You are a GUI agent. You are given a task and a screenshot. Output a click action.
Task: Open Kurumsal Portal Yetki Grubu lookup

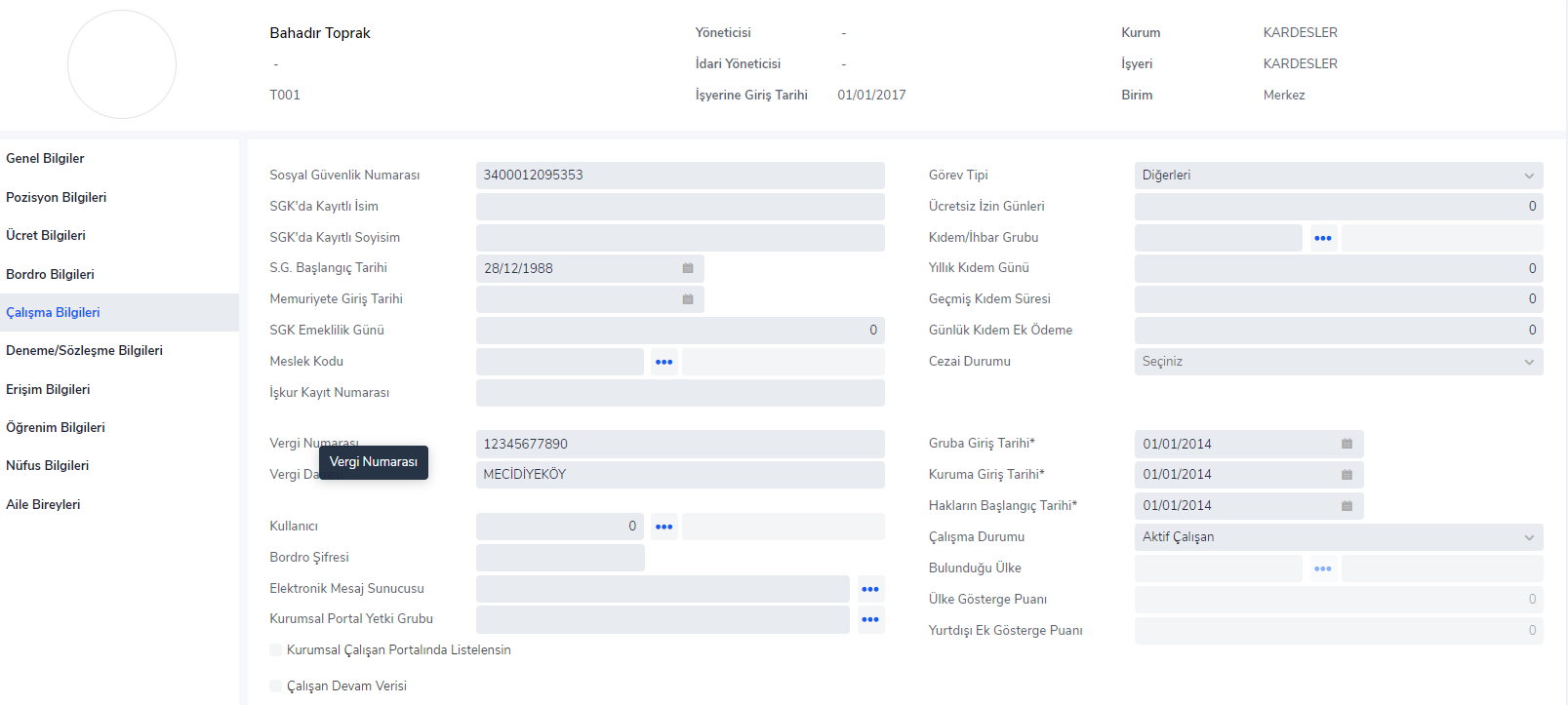pyautogui.click(x=870, y=619)
